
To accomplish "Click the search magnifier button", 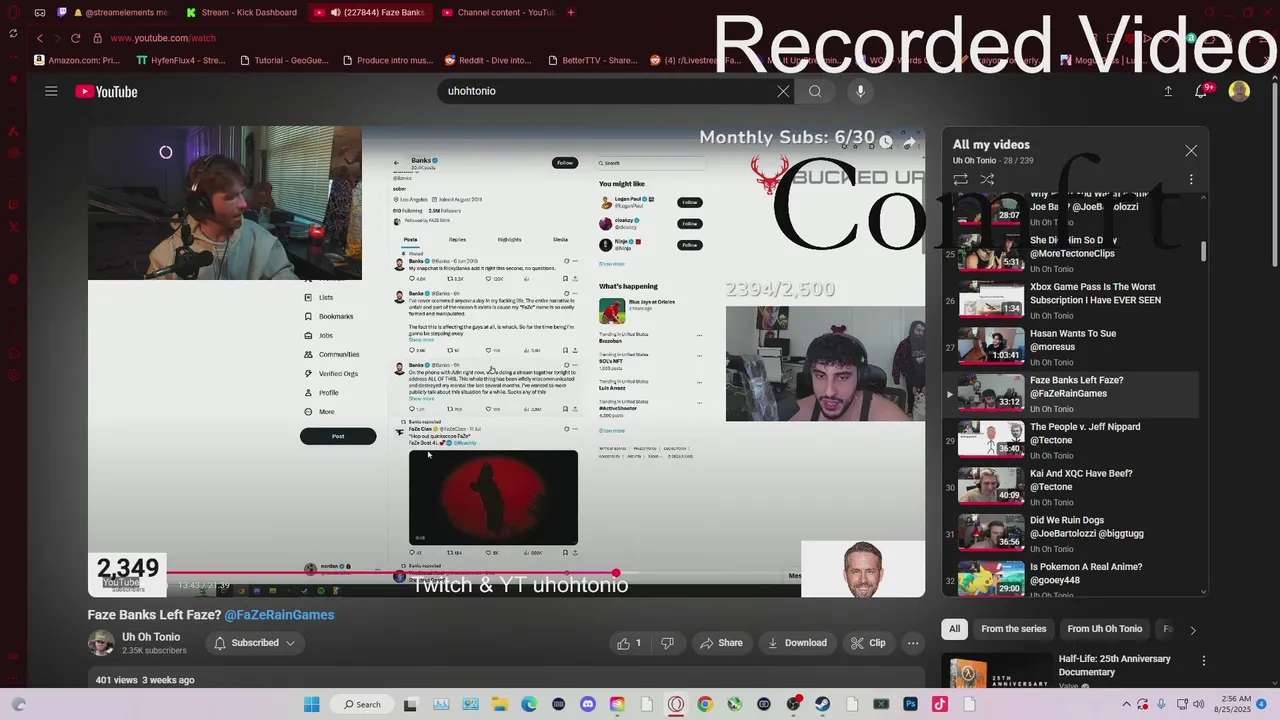I will click(x=815, y=91).
